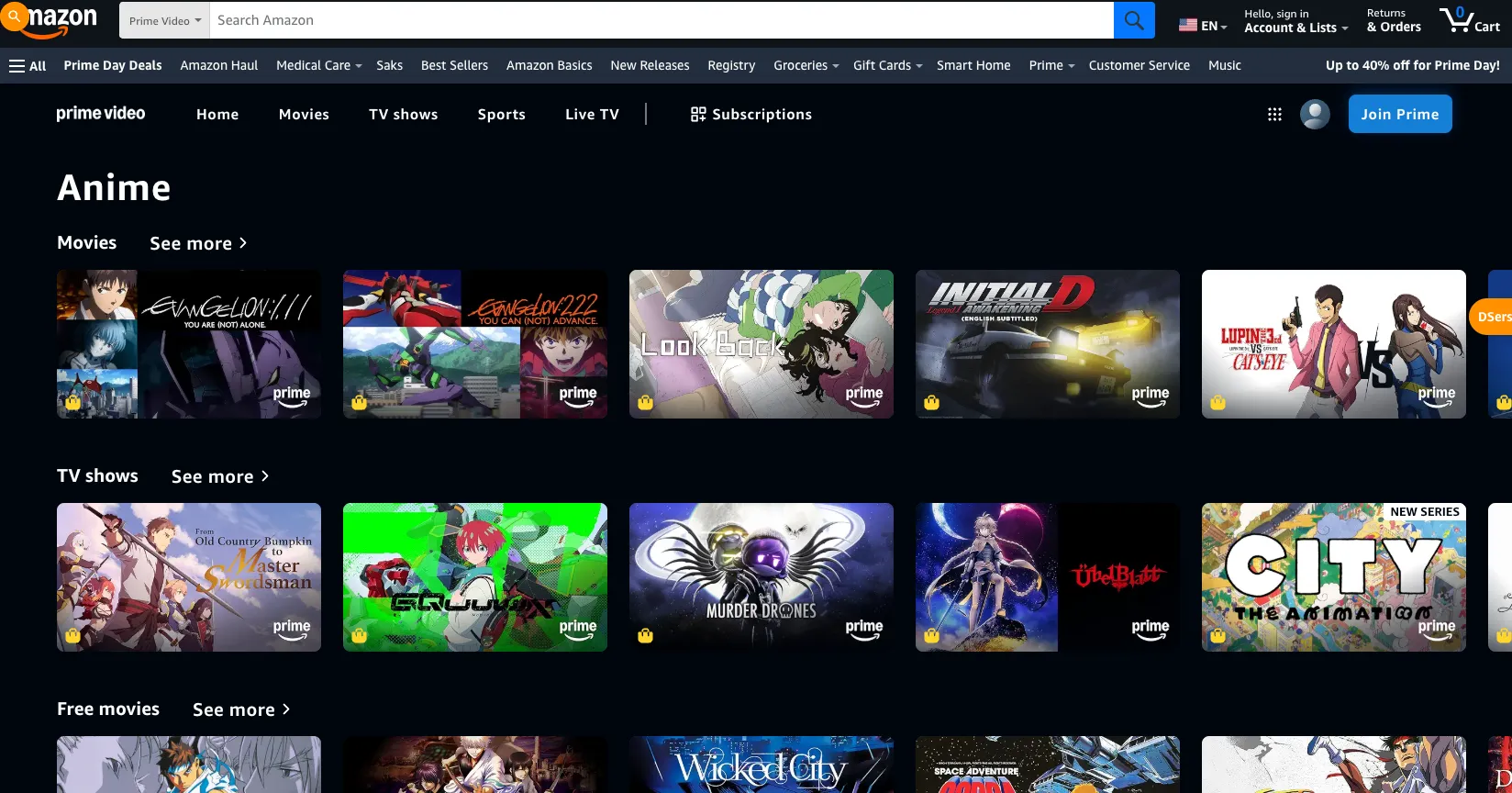Screen dimensions: 1512x793
Task: Open Best Sellers link
Action: point(454,65)
